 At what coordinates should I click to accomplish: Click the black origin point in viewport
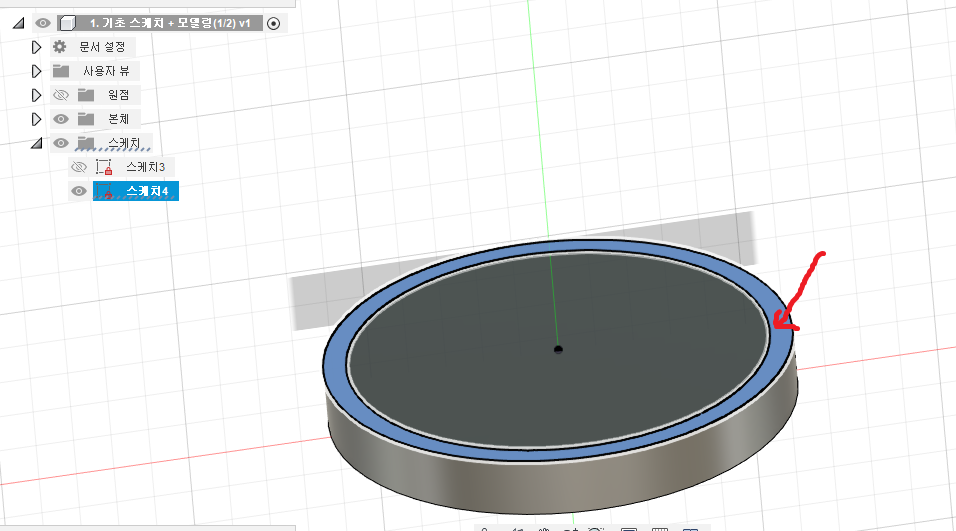[x=558, y=349]
